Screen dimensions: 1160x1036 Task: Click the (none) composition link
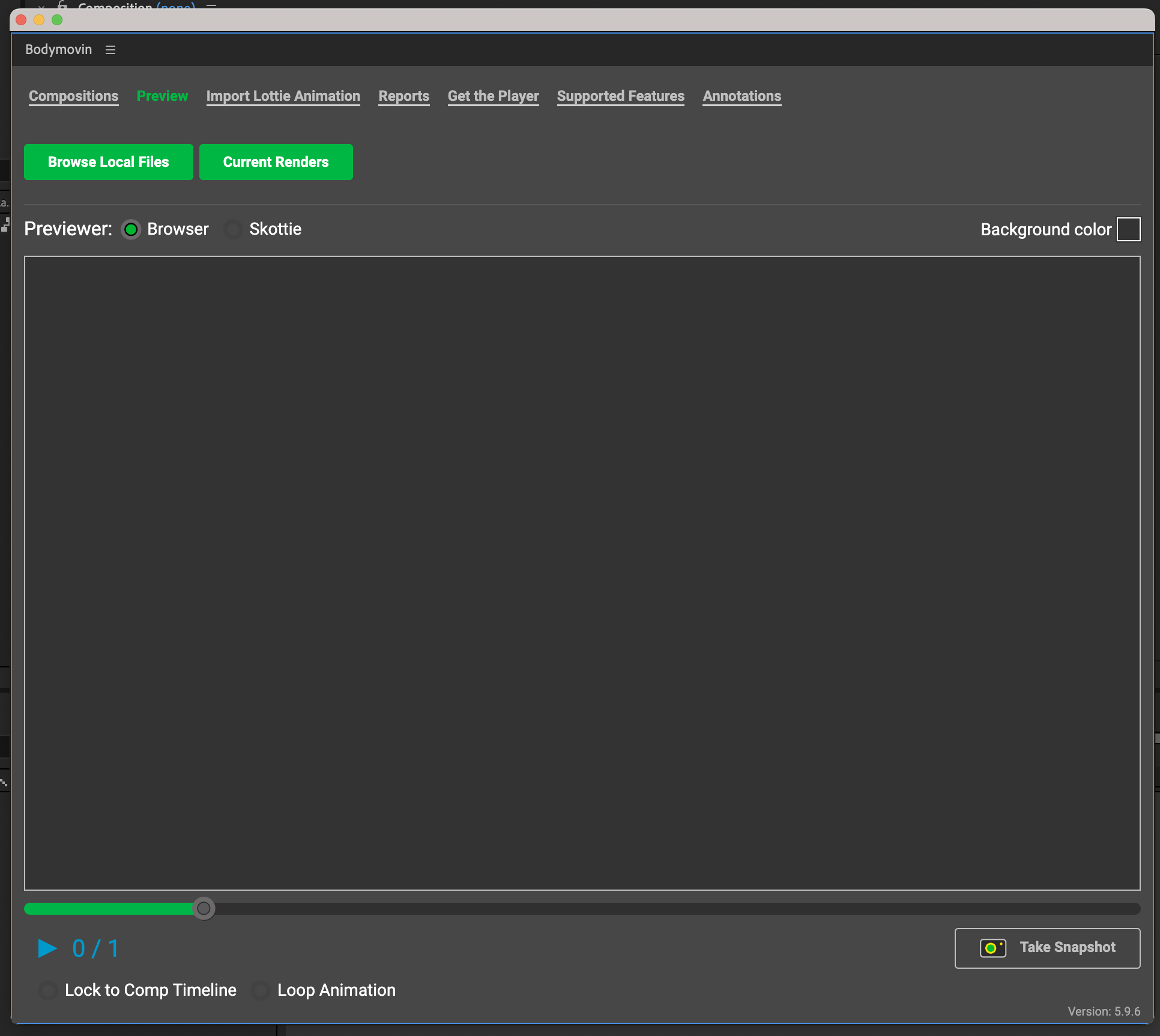tap(175, 7)
